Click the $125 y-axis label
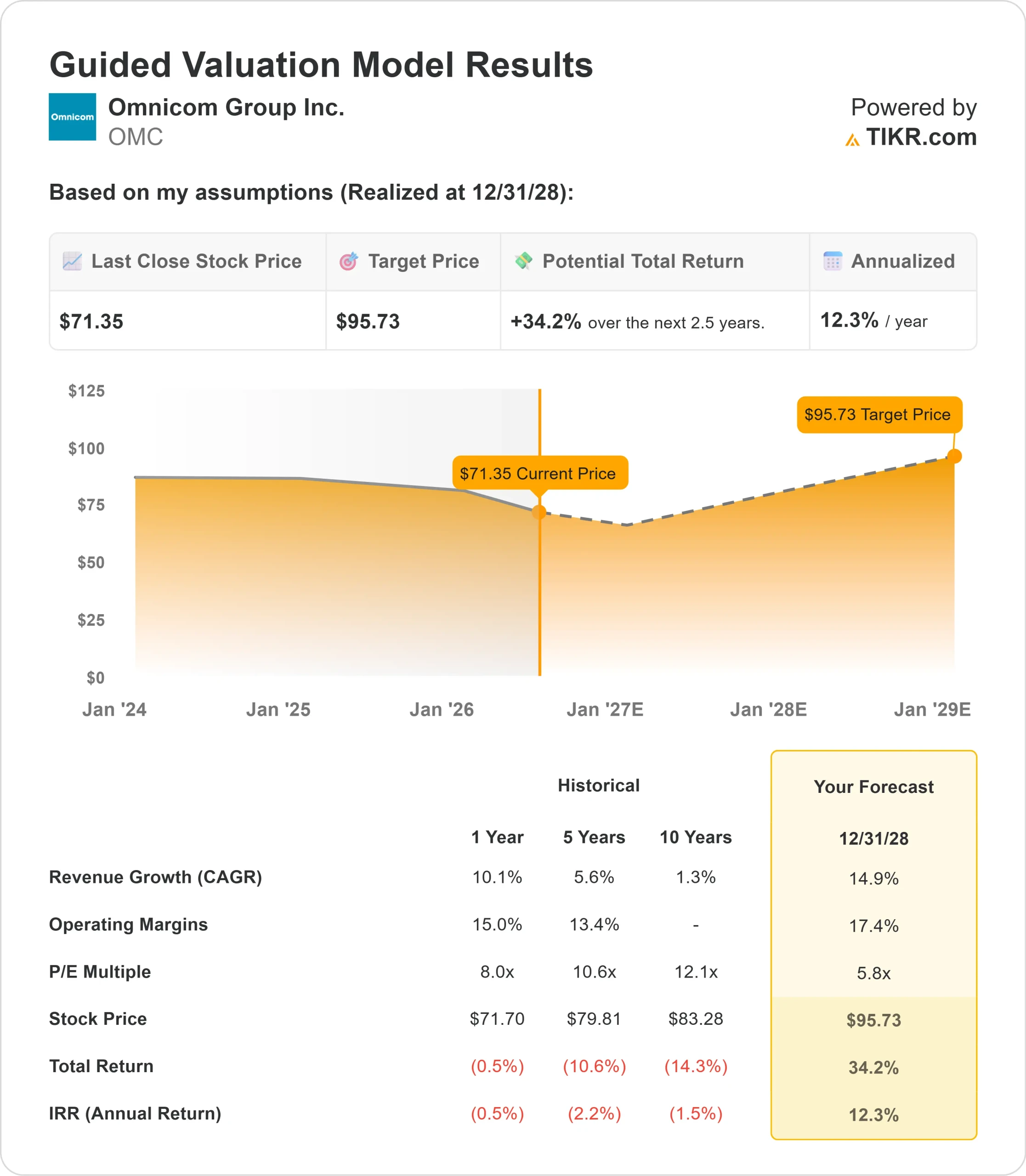The width and height of the screenshot is (1026, 1176). point(86,391)
